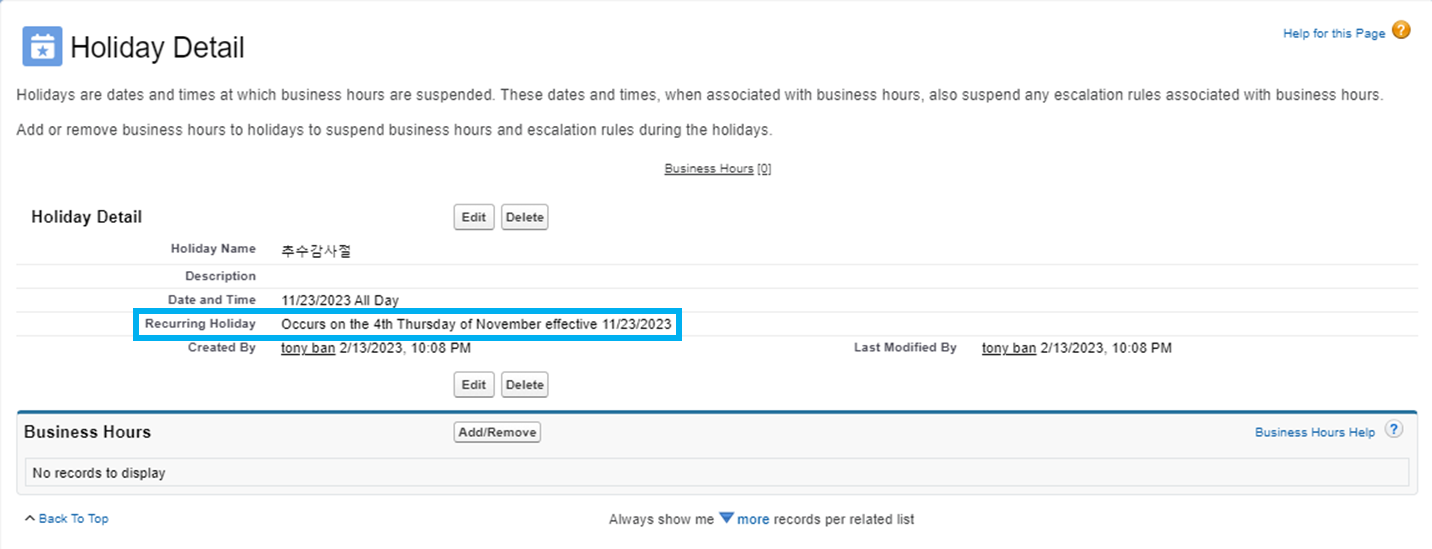
Task: Click the bottom Edit button
Action: pos(474,384)
